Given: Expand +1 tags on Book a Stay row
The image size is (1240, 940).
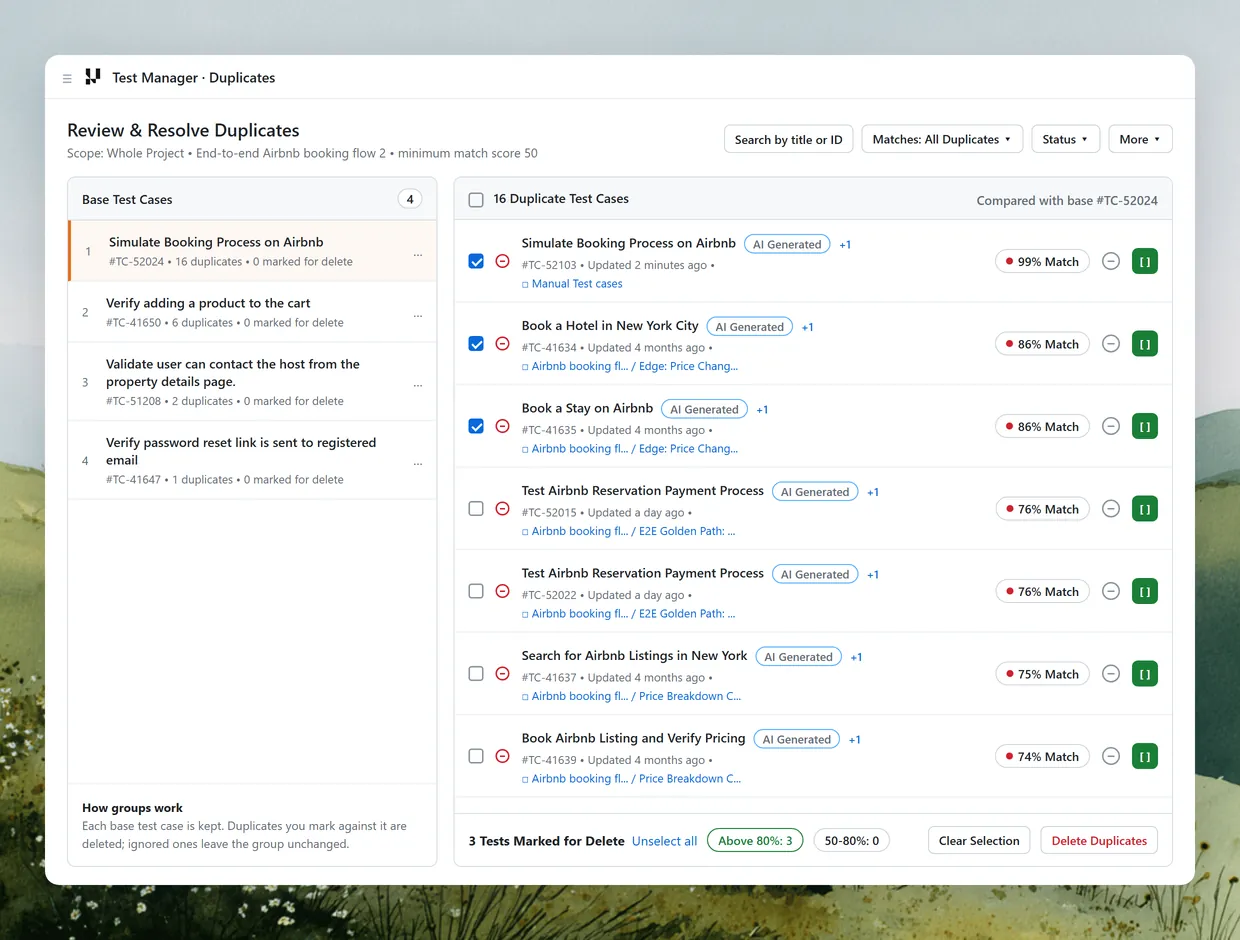Looking at the screenshot, I should (762, 409).
